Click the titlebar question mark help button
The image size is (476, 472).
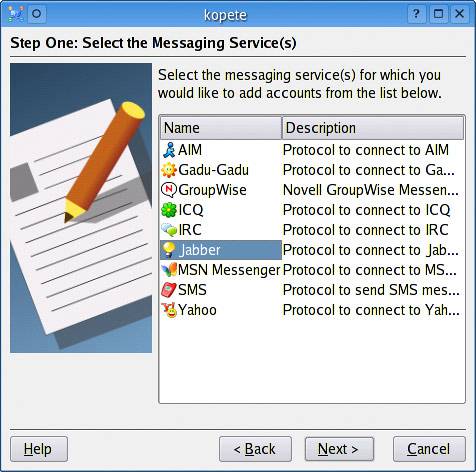(417, 14)
